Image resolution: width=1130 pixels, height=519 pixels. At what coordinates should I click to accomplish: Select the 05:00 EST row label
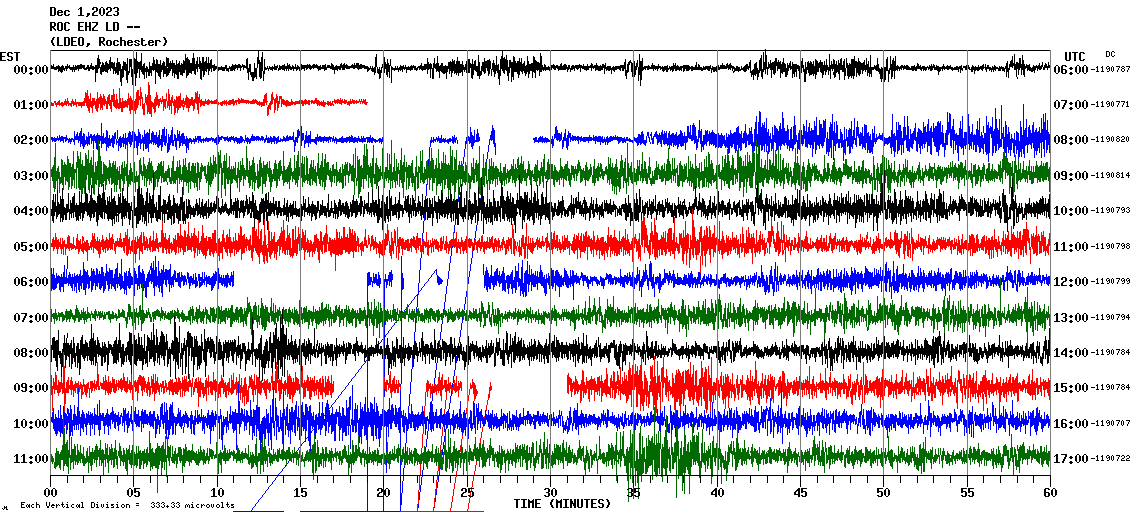coord(30,247)
